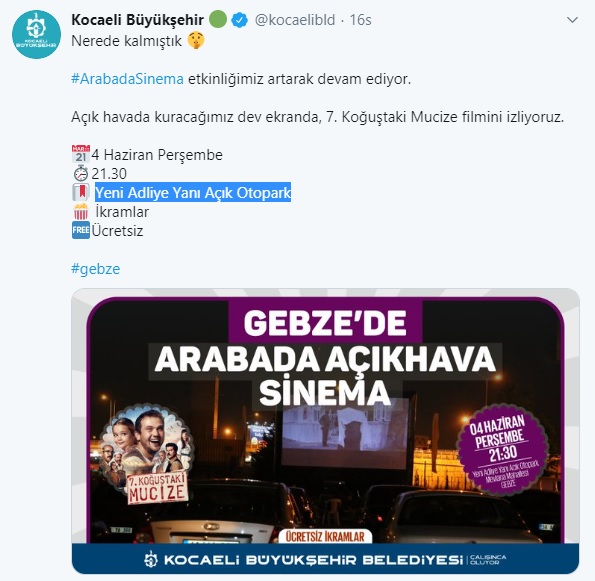Click the 7. Koğuştaki Mucize movie poster badge

[148, 455]
